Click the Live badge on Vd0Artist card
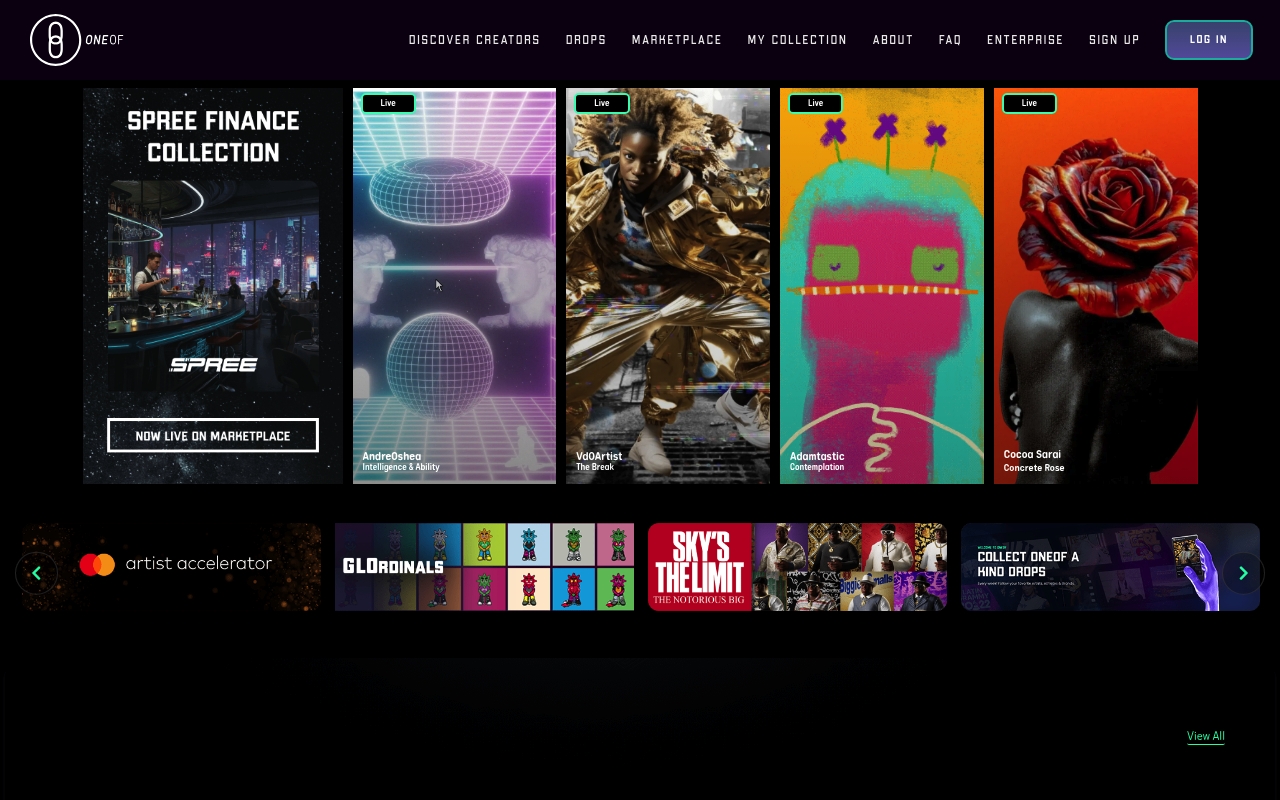Screen dimensions: 1280x800 pyautogui.click(x=602, y=103)
